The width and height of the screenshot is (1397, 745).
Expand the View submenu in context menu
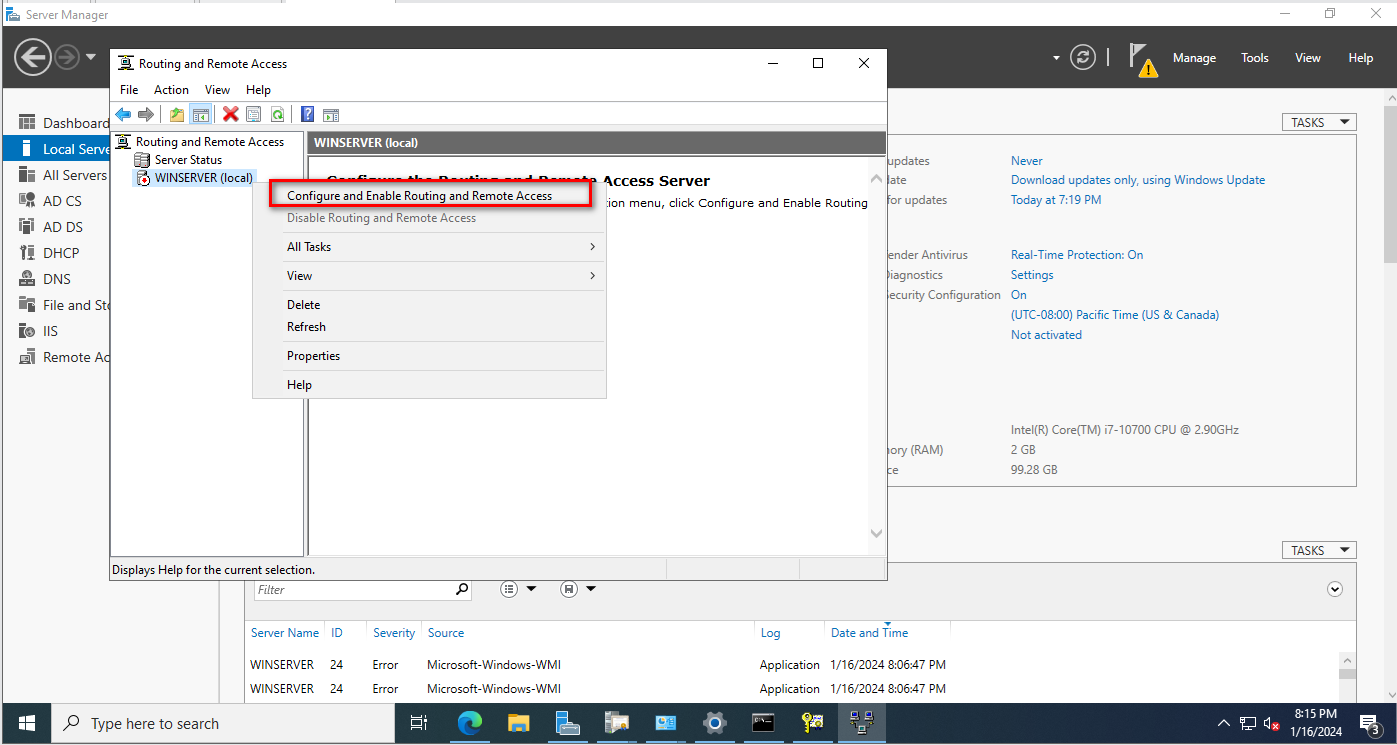(x=440, y=276)
